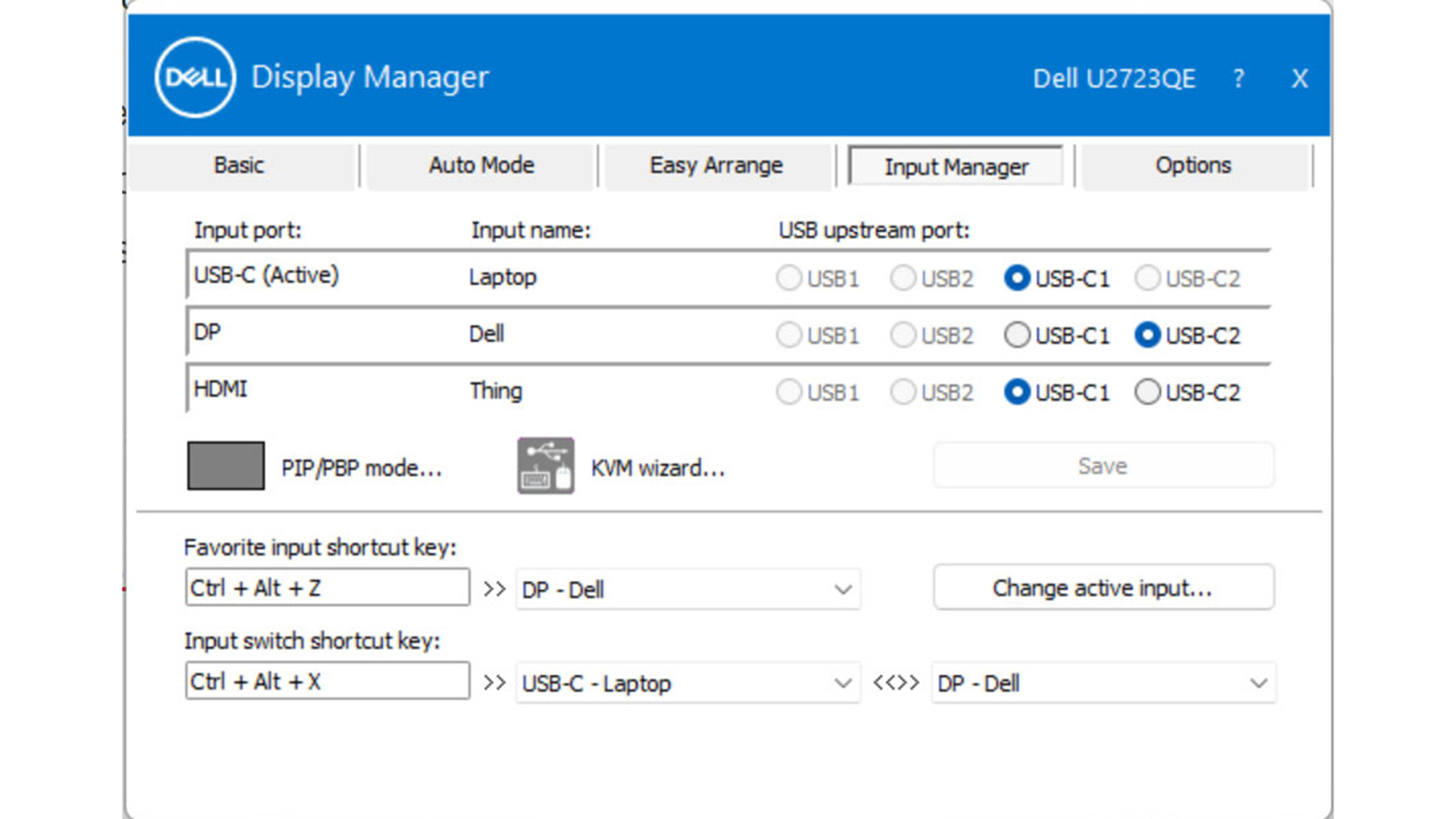The height and width of the screenshot is (819, 1456).
Task: Open the favorite input DP - Dell dropdown
Action: [688, 589]
